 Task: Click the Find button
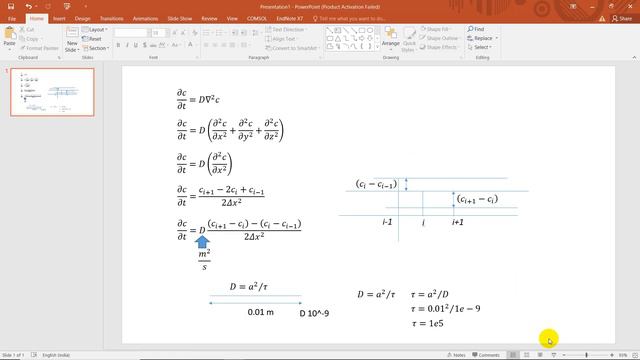coord(476,29)
